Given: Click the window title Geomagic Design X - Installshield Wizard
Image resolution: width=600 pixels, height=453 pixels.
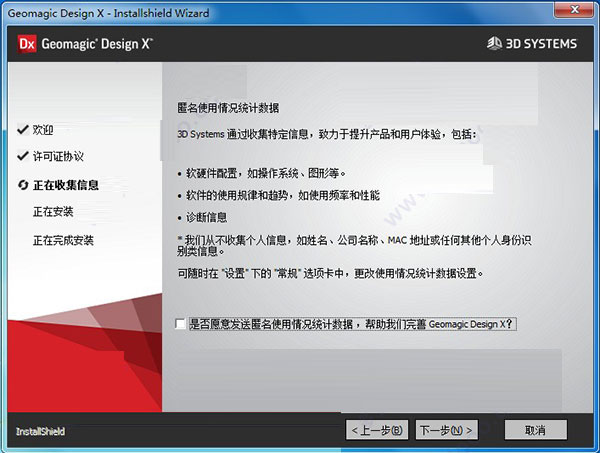Looking at the screenshot, I should pos(108,13).
